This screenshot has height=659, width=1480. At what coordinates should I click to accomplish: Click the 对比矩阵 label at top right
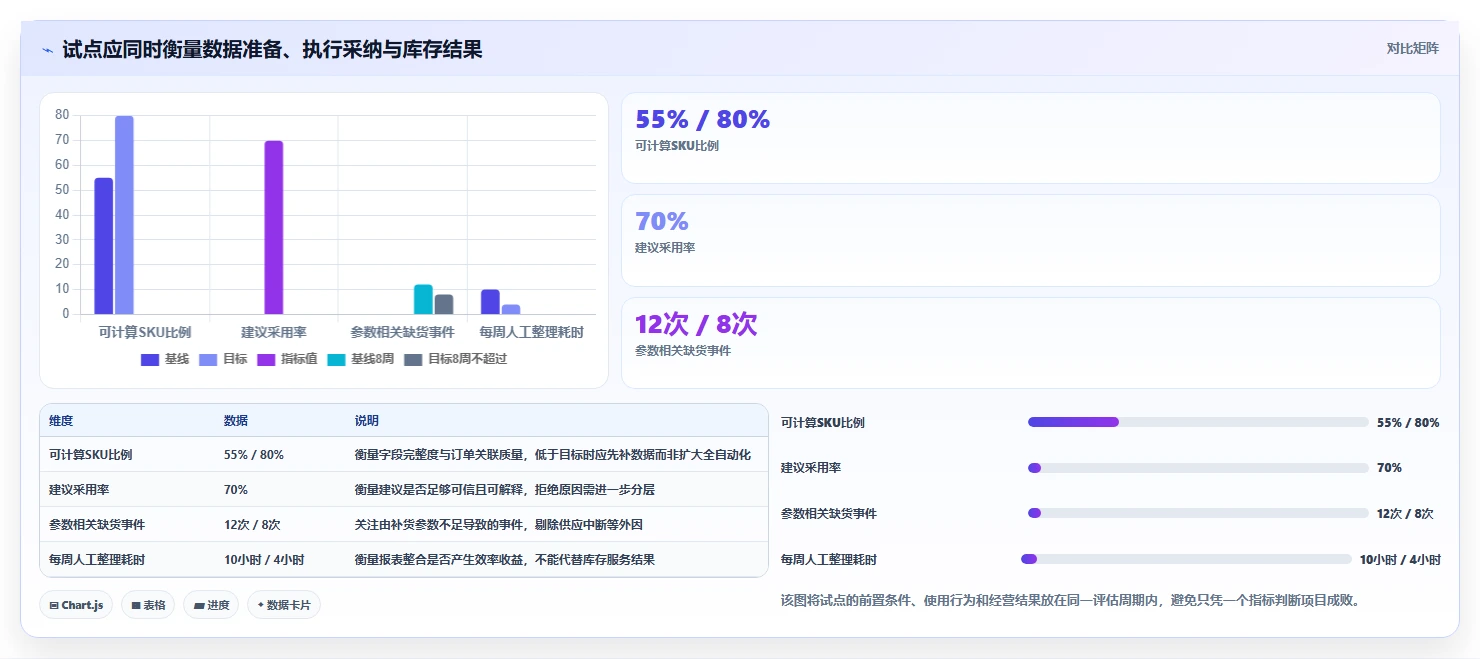pyautogui.click(x=1412, y=49)
